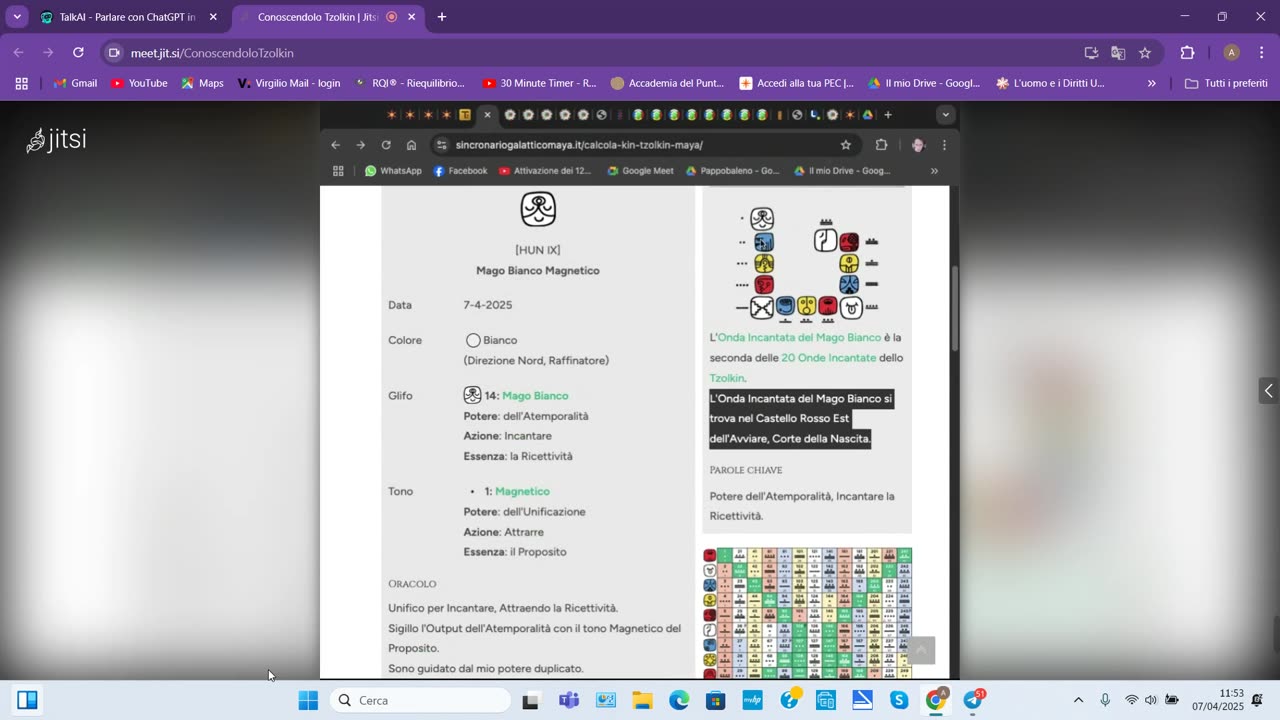Open the Chrome tab search dropdown
Viewport: 1280px width, 720px height.
[x=17, y=17]
